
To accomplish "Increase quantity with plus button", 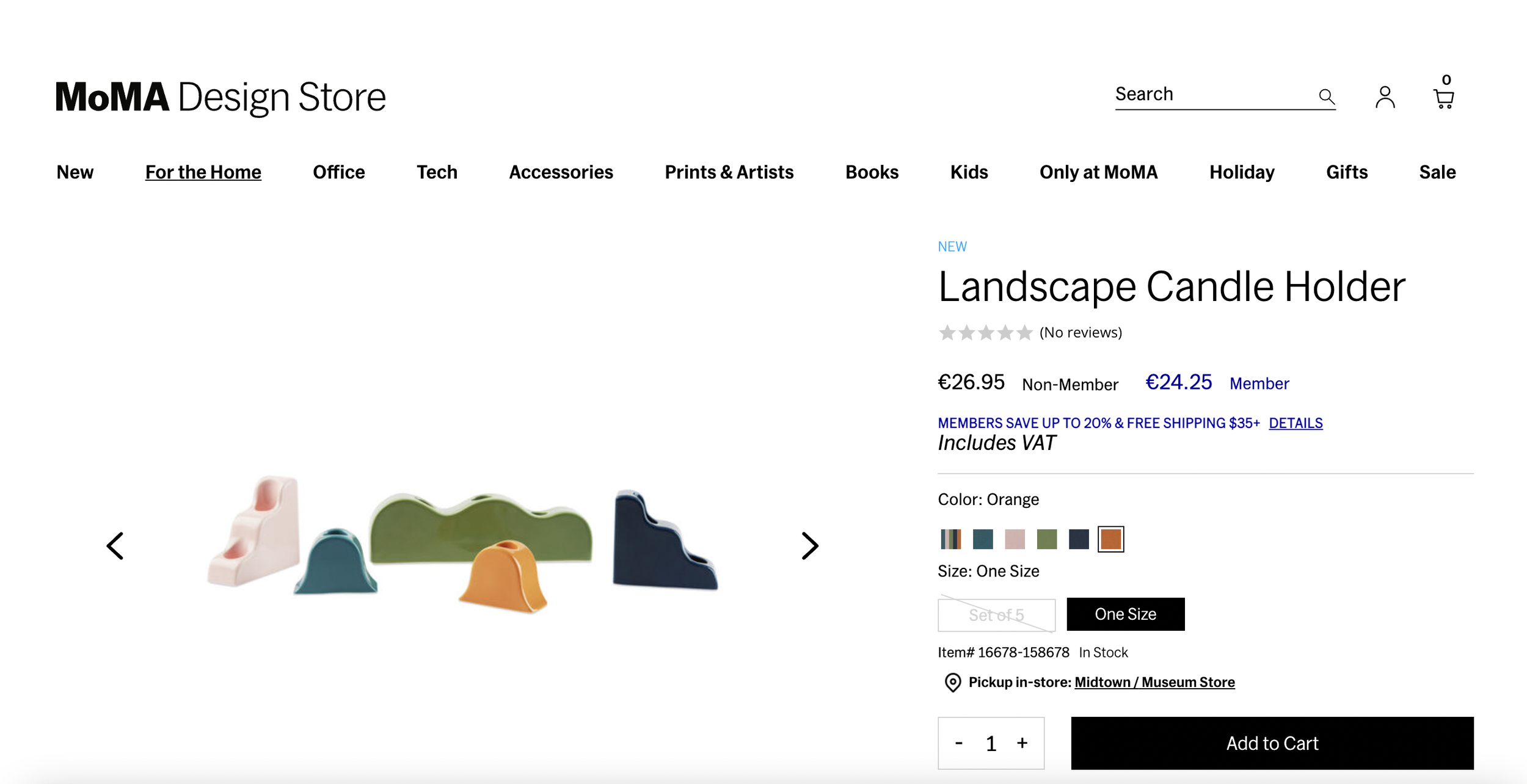I will (x=1022, y=743).
